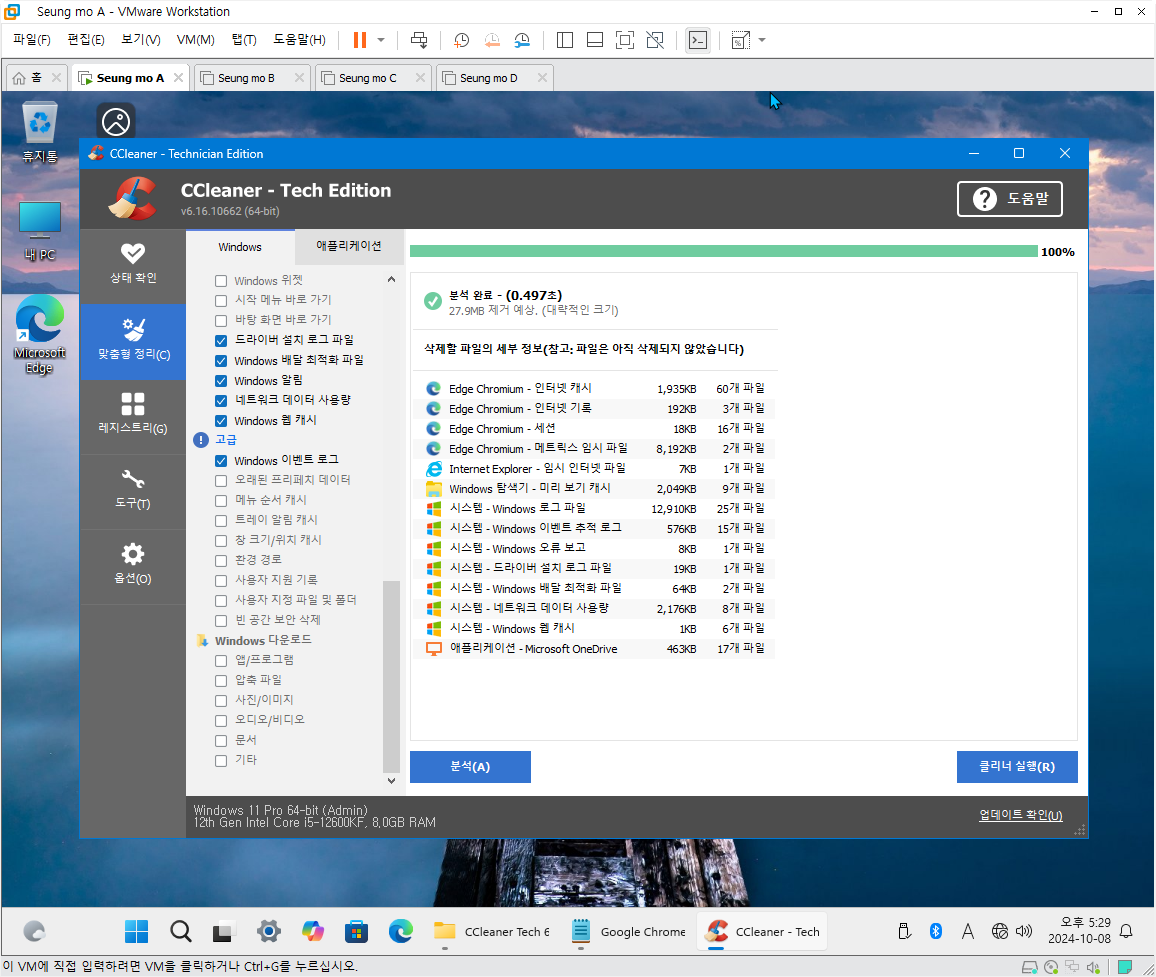Click the cleaner list vertical scrollbar thumb
The width and height of the screenshot is (1156, 977).
391,675
